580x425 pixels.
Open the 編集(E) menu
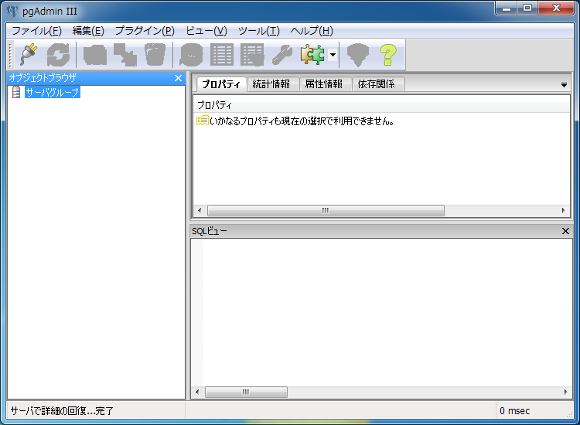point(88,31)
